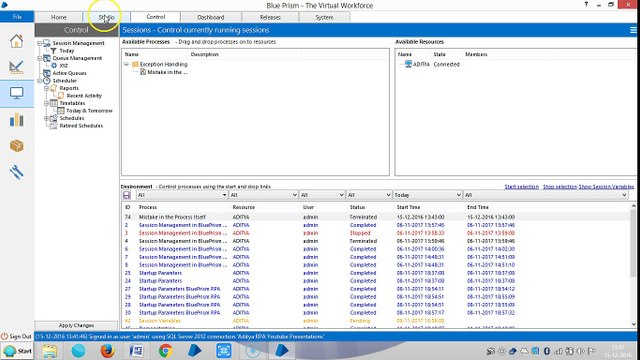
Task: Open the Releases package icon in the sidebar
Action: tap(16, 146)
